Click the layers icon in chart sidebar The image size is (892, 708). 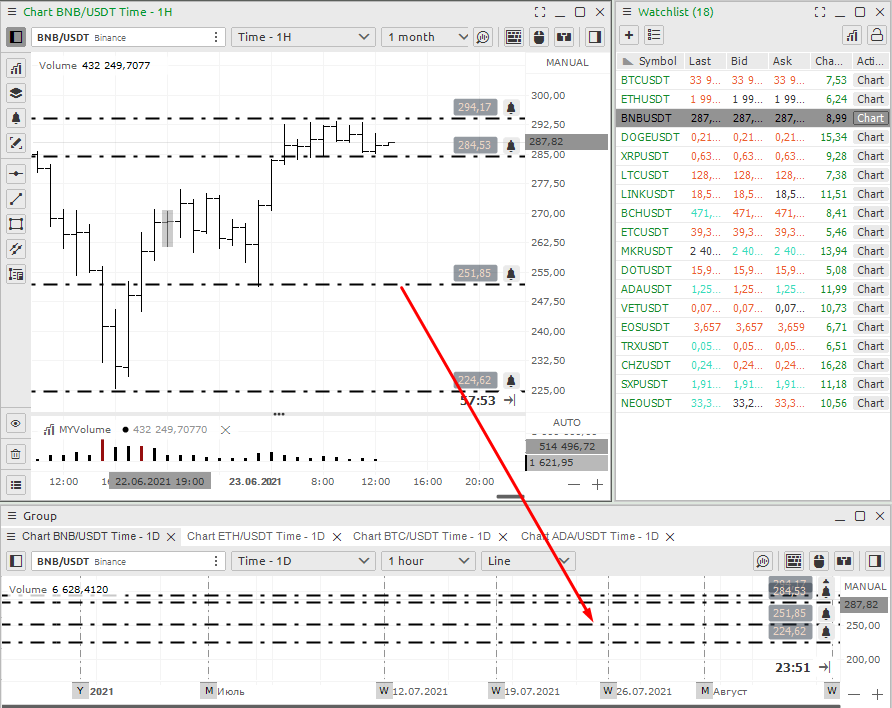pyautogui.click(x=16, y=93)
